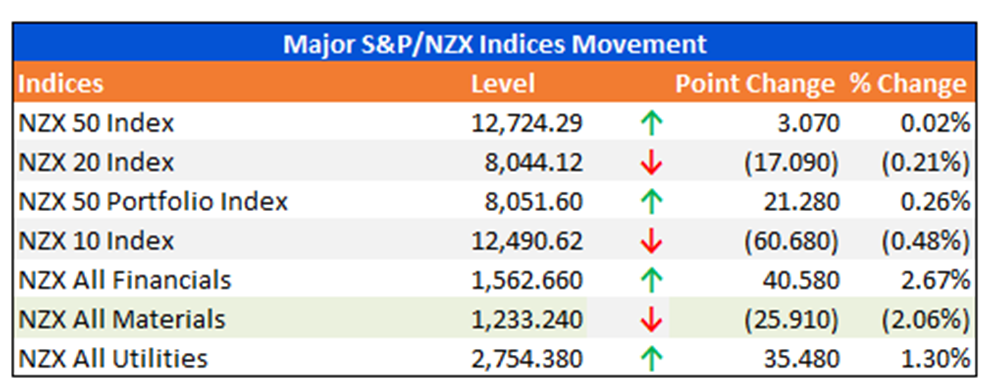Click the green up arrow for NZX 50 Index
This screenshot has width=997, height=391.
coord(652,123)
